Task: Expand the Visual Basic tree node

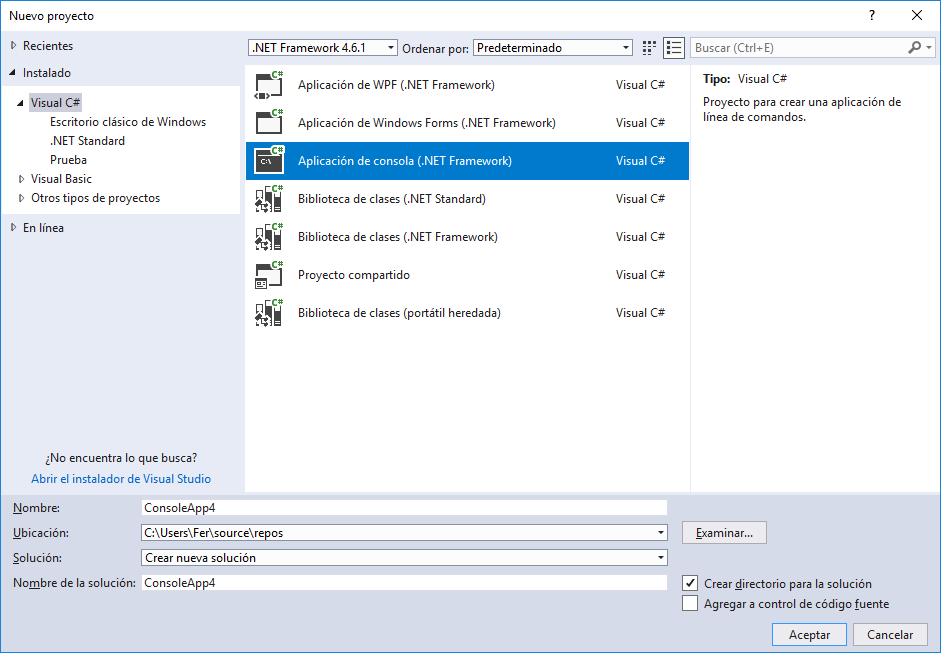Action: click(22, 179)
